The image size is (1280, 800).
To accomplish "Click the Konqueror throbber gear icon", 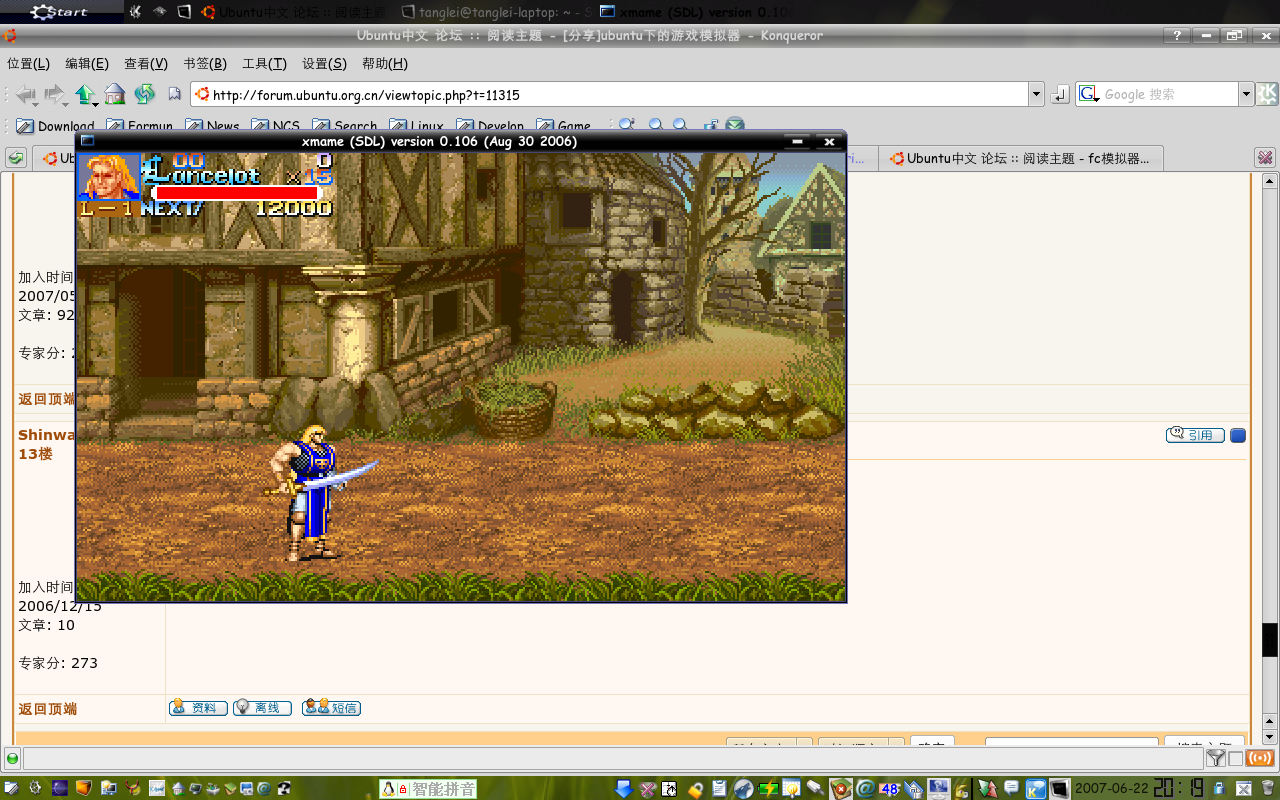I will (1267, 94).
